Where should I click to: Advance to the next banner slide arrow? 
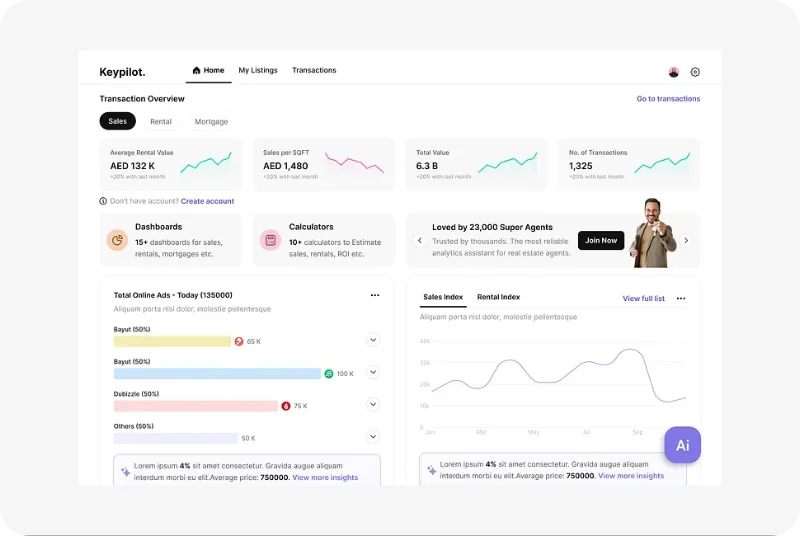pos(686,240)
